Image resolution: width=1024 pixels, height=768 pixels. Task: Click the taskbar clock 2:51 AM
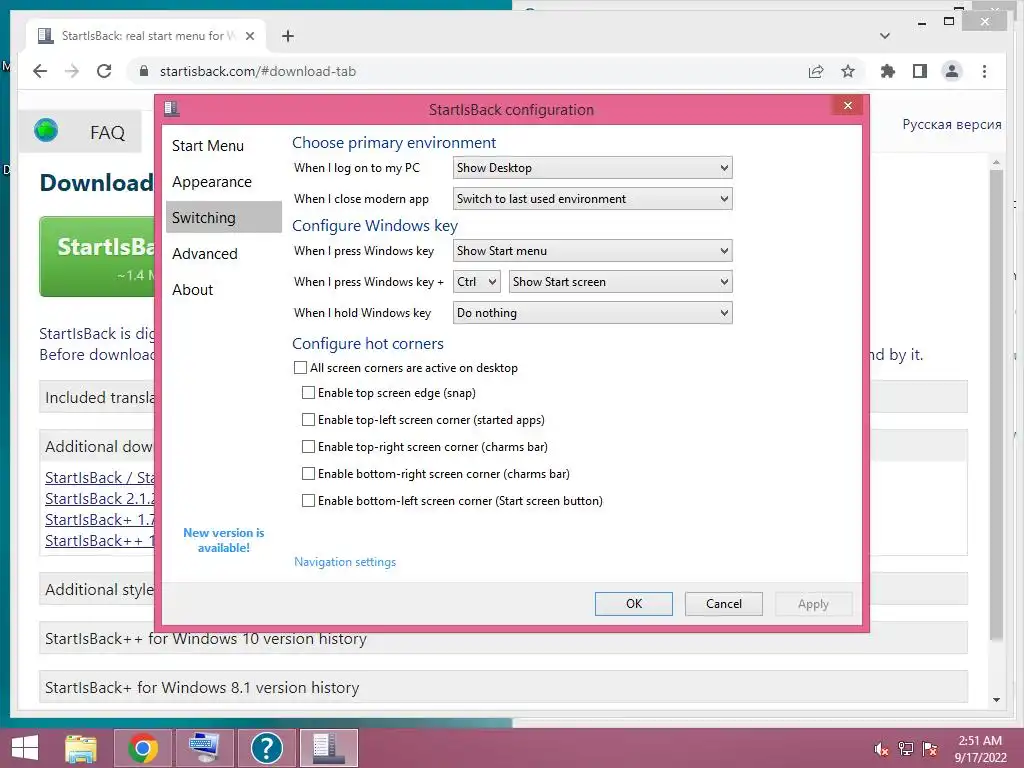[x=980, y=748]
